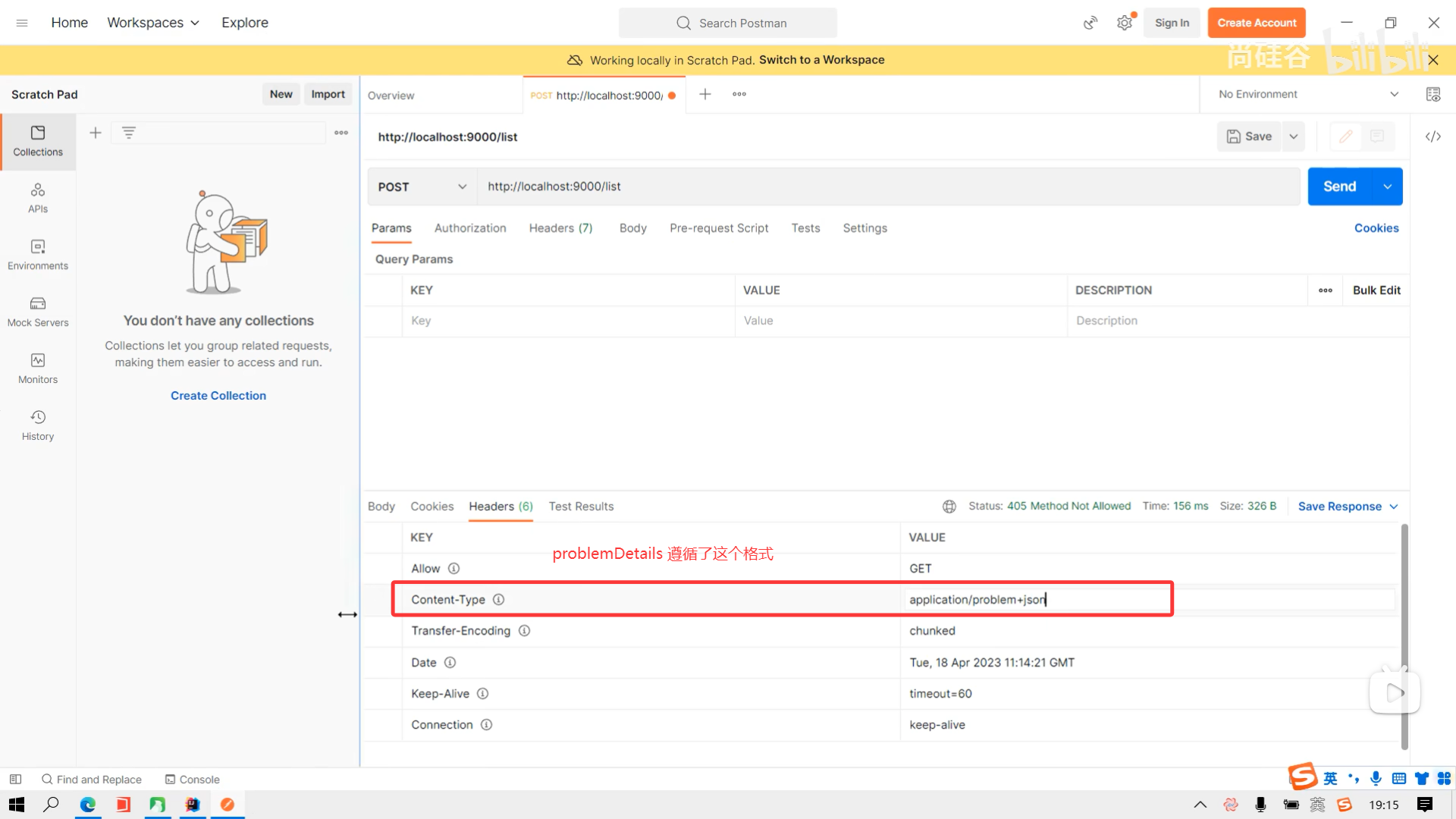Click the request URL input field
This screenshot has width=1456, height=819.
[887, 187]
